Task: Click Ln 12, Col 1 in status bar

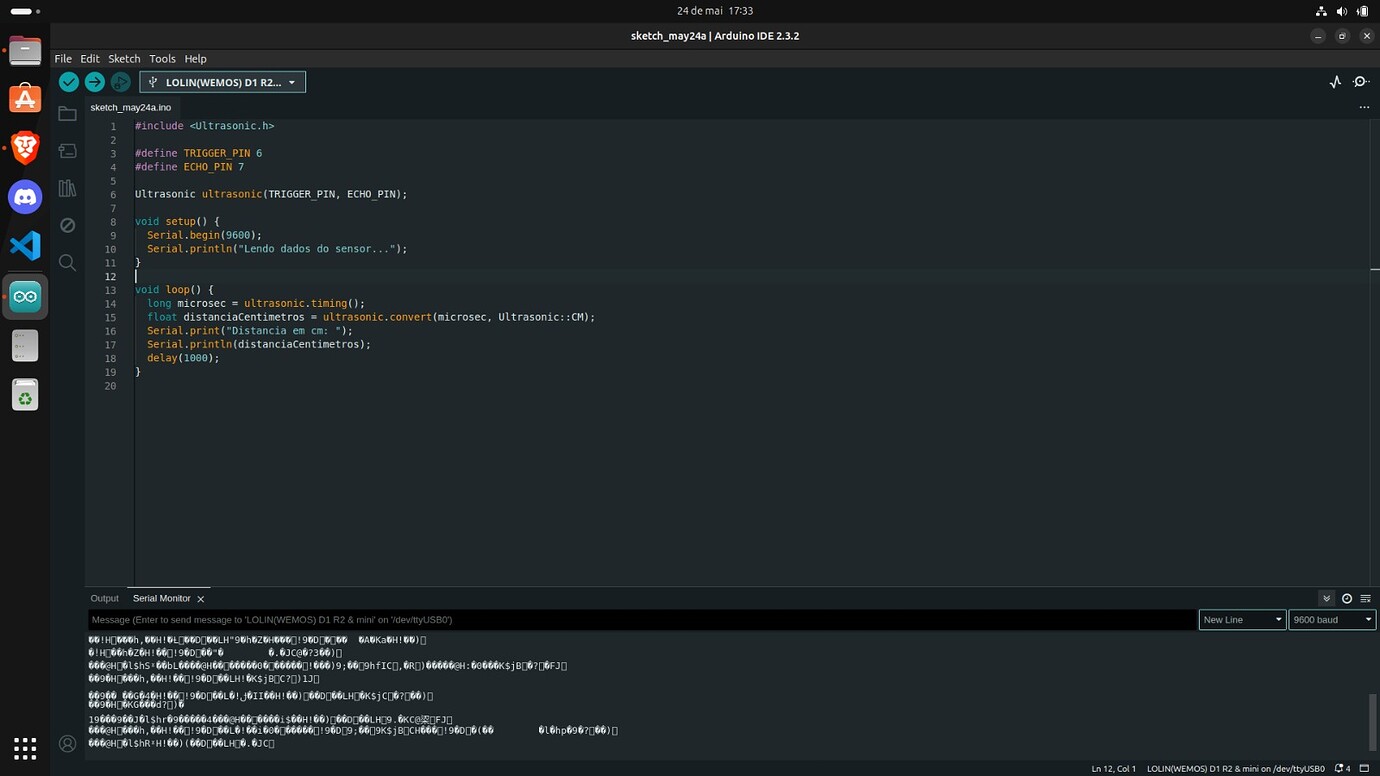Action: coord(1113,769)
